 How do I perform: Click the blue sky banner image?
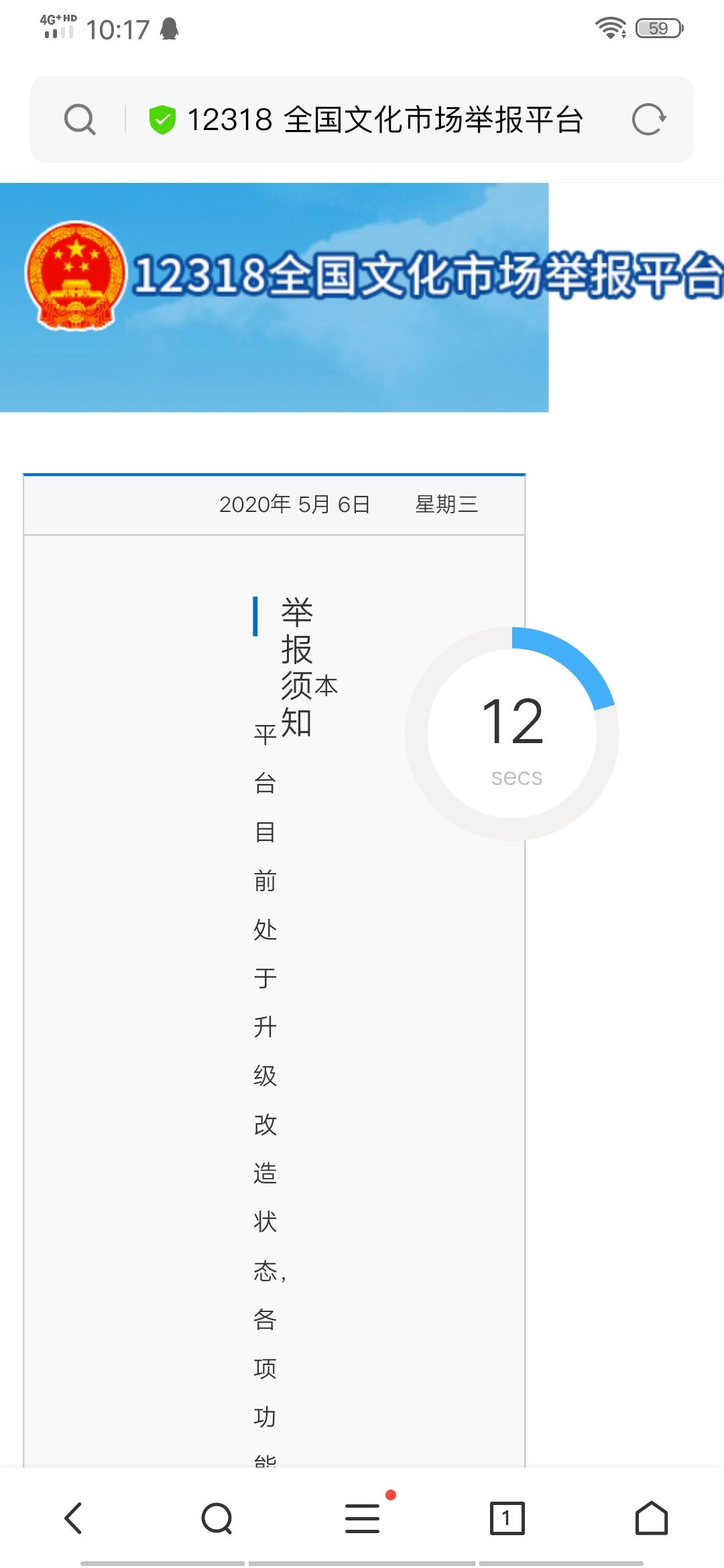tap(274, 298)
